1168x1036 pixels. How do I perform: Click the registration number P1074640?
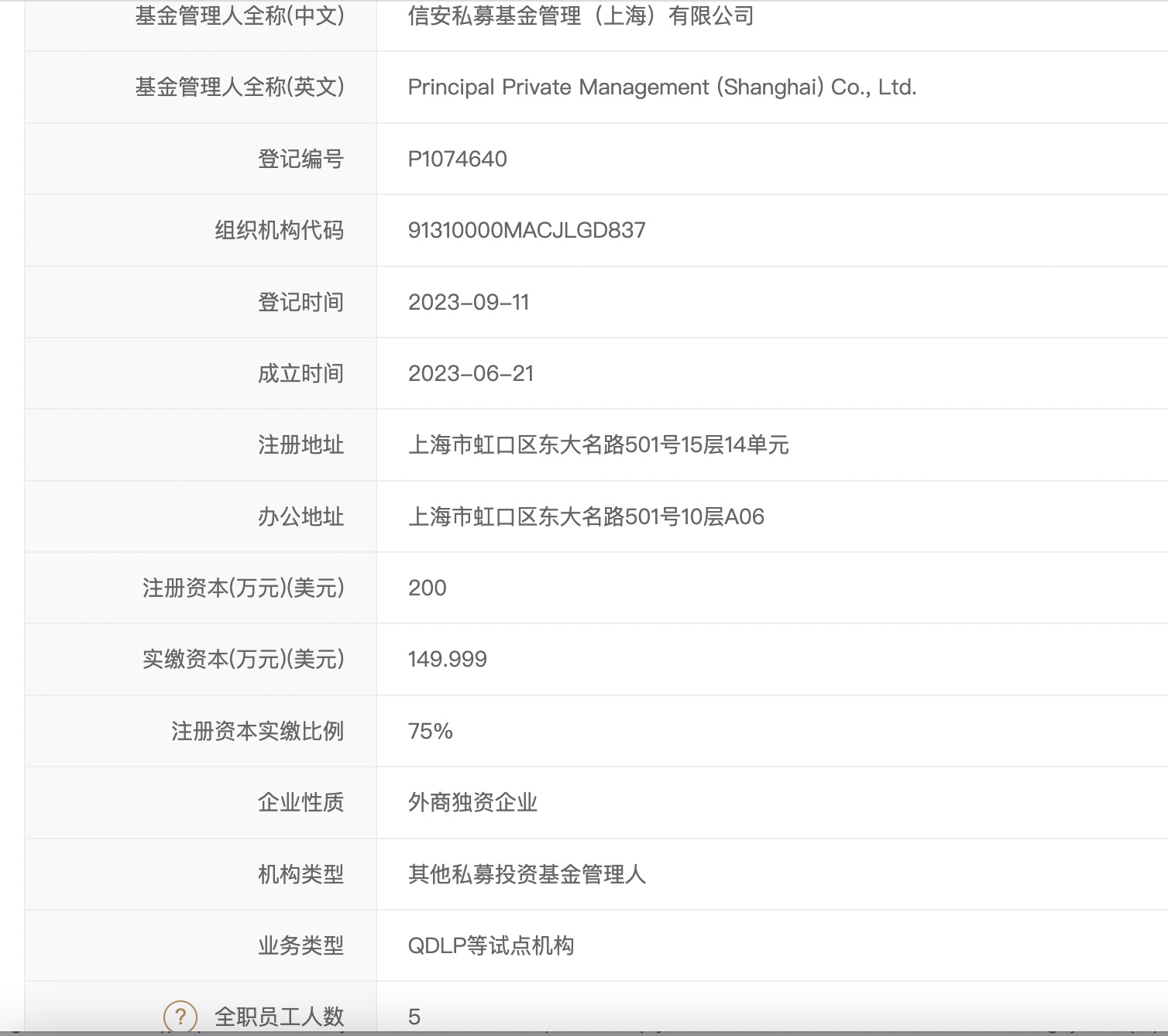tap(457, 159)
